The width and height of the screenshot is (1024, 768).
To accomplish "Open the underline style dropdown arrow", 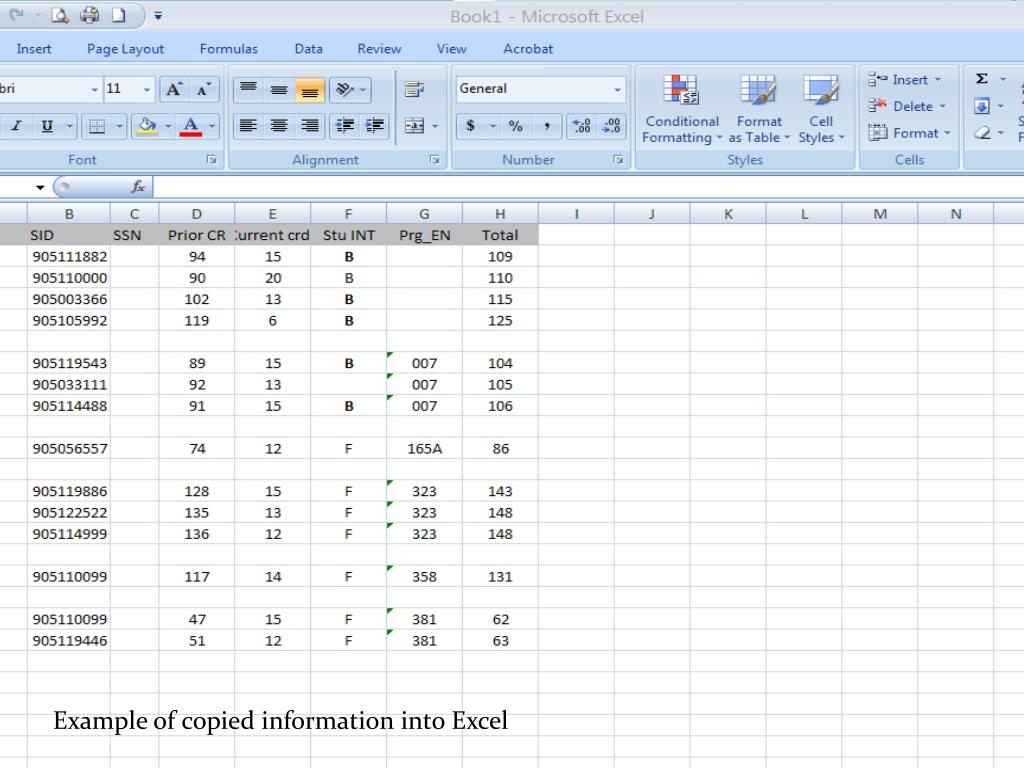I will point(69,126).
